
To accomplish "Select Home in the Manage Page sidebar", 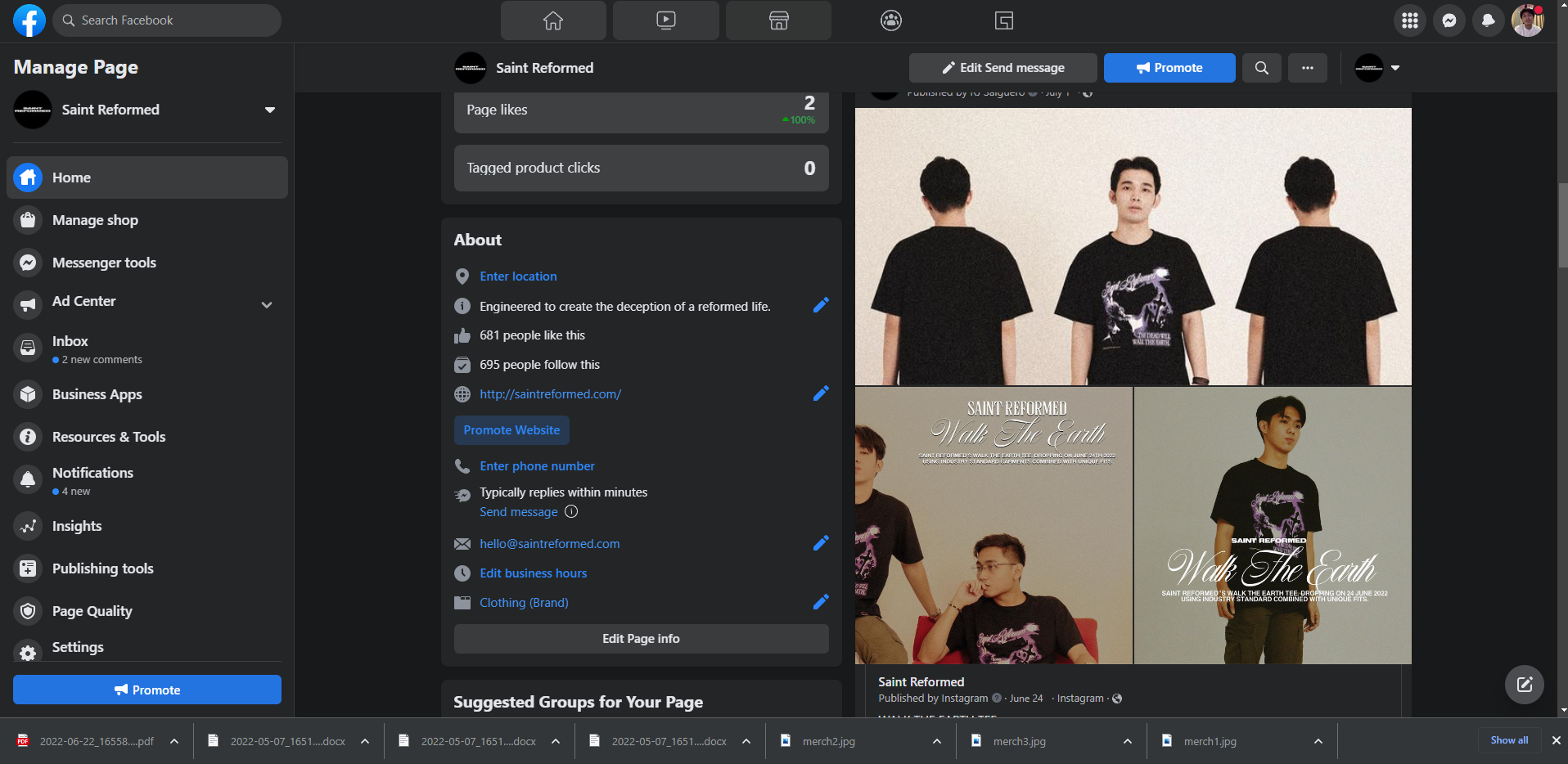I will [147, 178].
